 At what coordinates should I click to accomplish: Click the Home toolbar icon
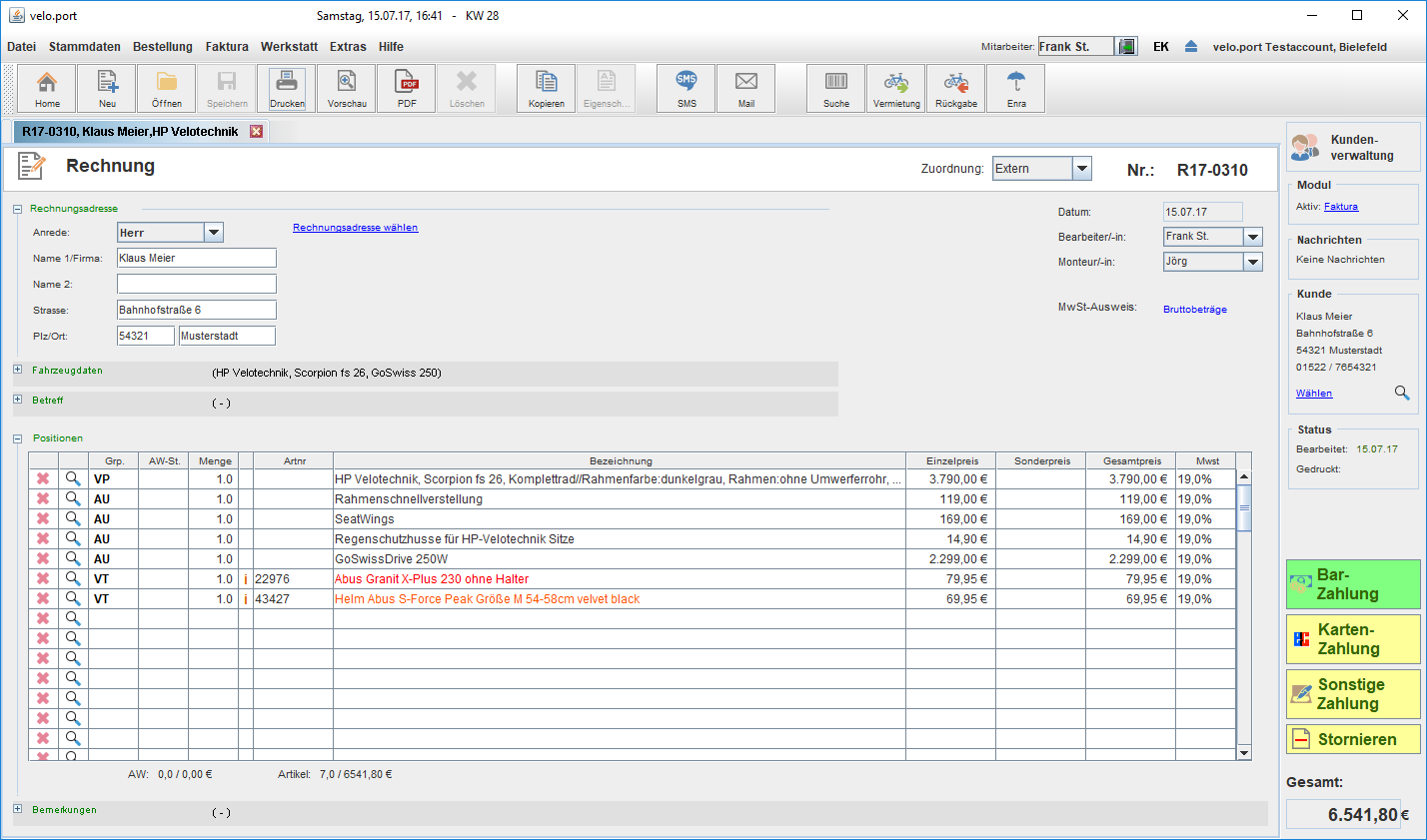click(x=47, y=88)
